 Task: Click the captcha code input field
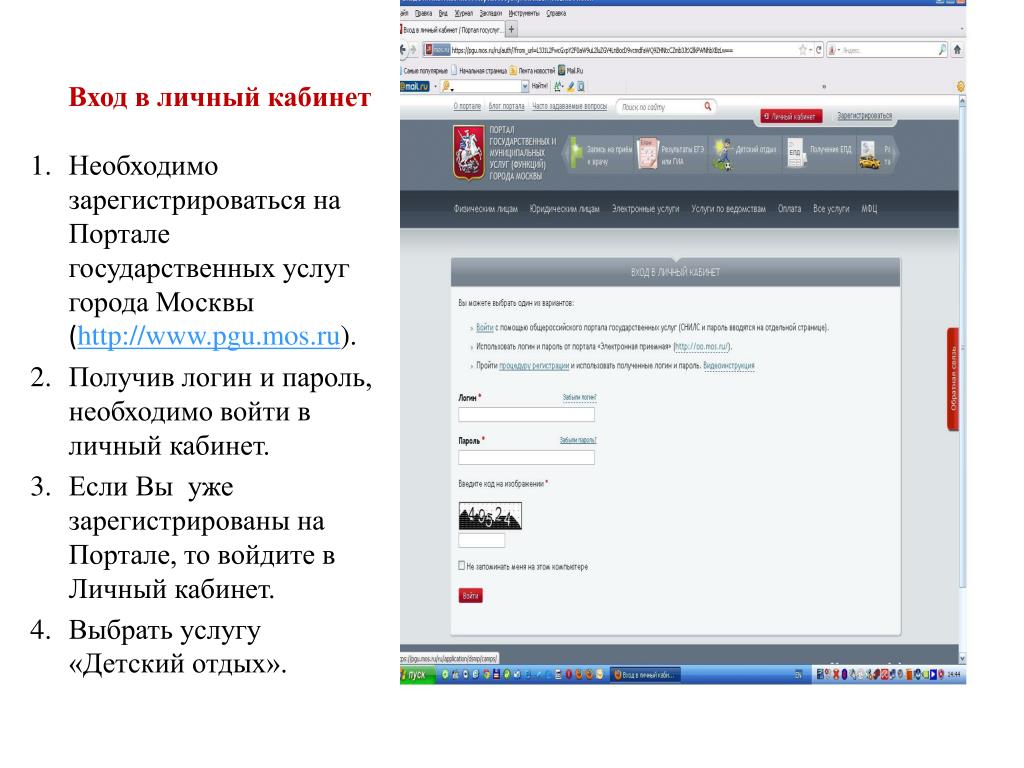pyautogui.click(x=481, y=540)
